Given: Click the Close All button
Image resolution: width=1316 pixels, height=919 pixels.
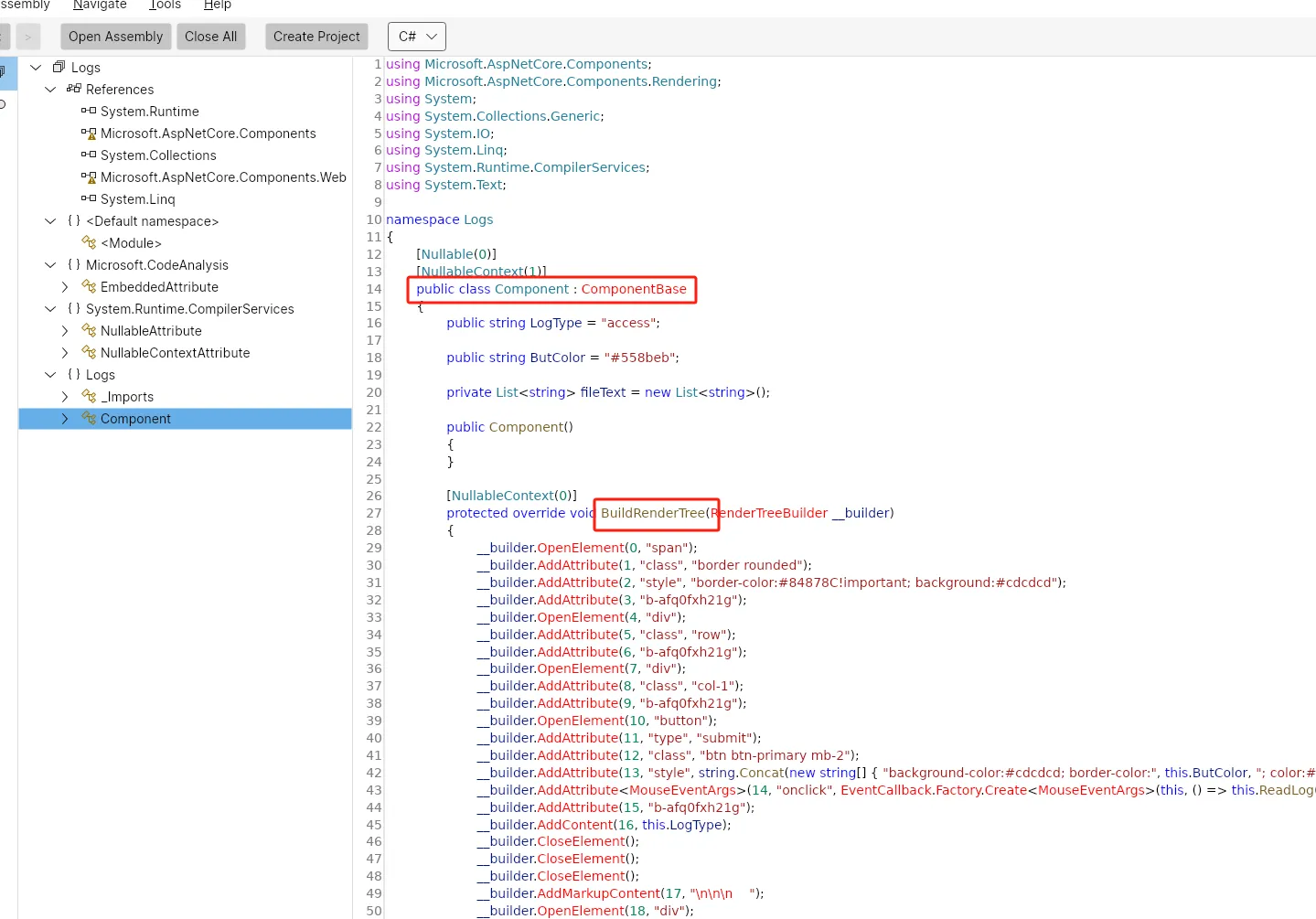Looking at the screenshot, I should coord(210,37).
